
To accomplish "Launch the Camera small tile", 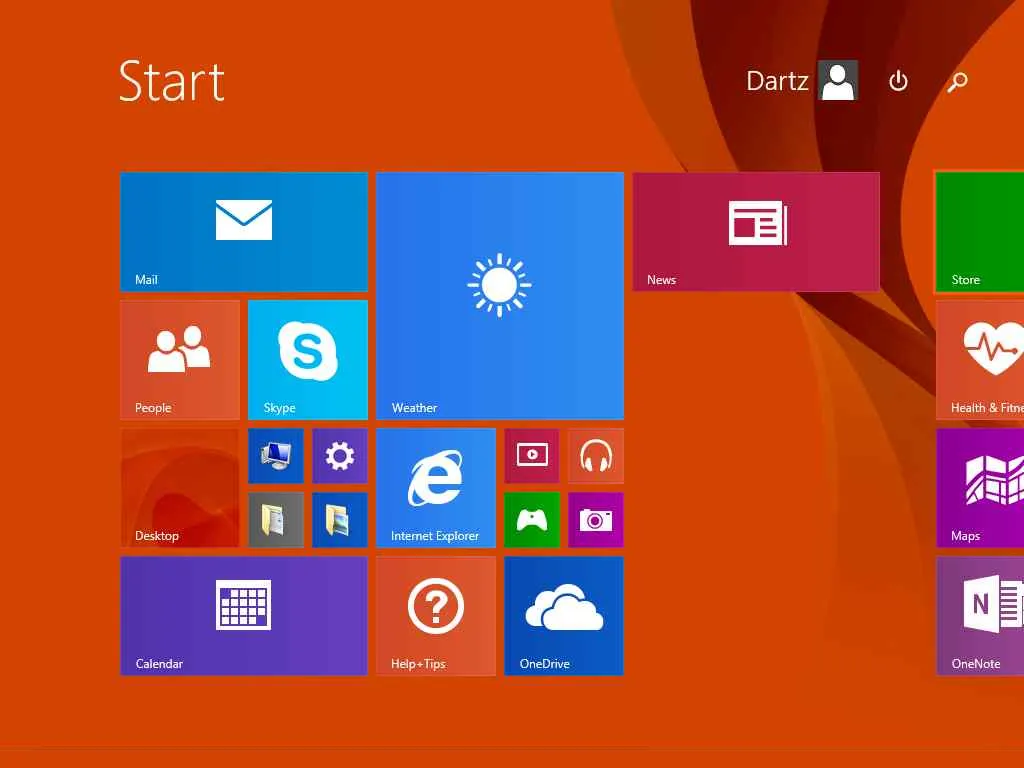I will (596, 520).
